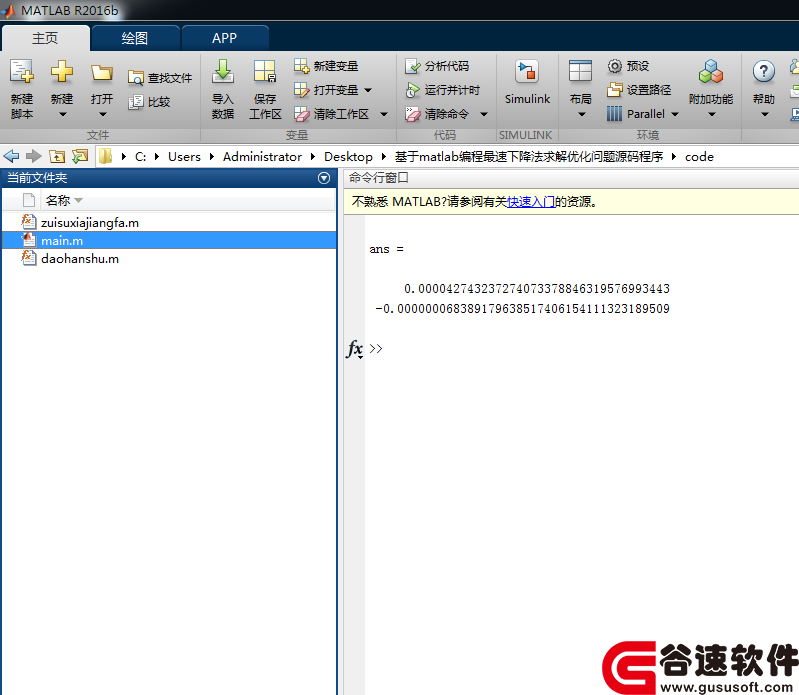Click Open Variable (打开变量) button
Image resolution: width=799 pixels, height=695 pixels.
tap(326, 90)
